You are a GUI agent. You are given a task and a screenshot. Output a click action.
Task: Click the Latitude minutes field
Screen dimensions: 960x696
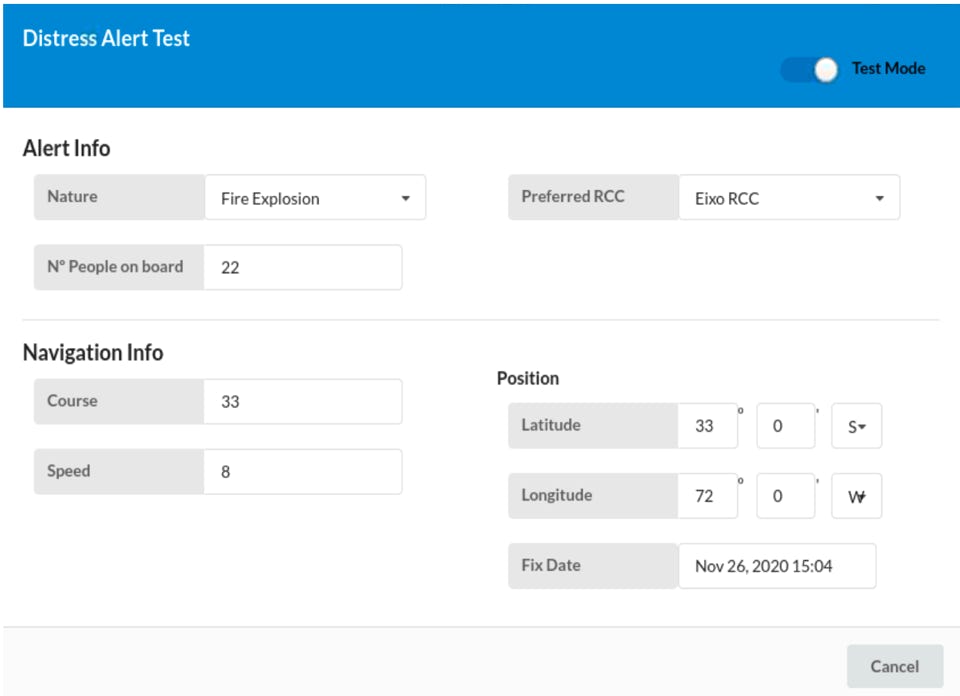tap(785, 425)
